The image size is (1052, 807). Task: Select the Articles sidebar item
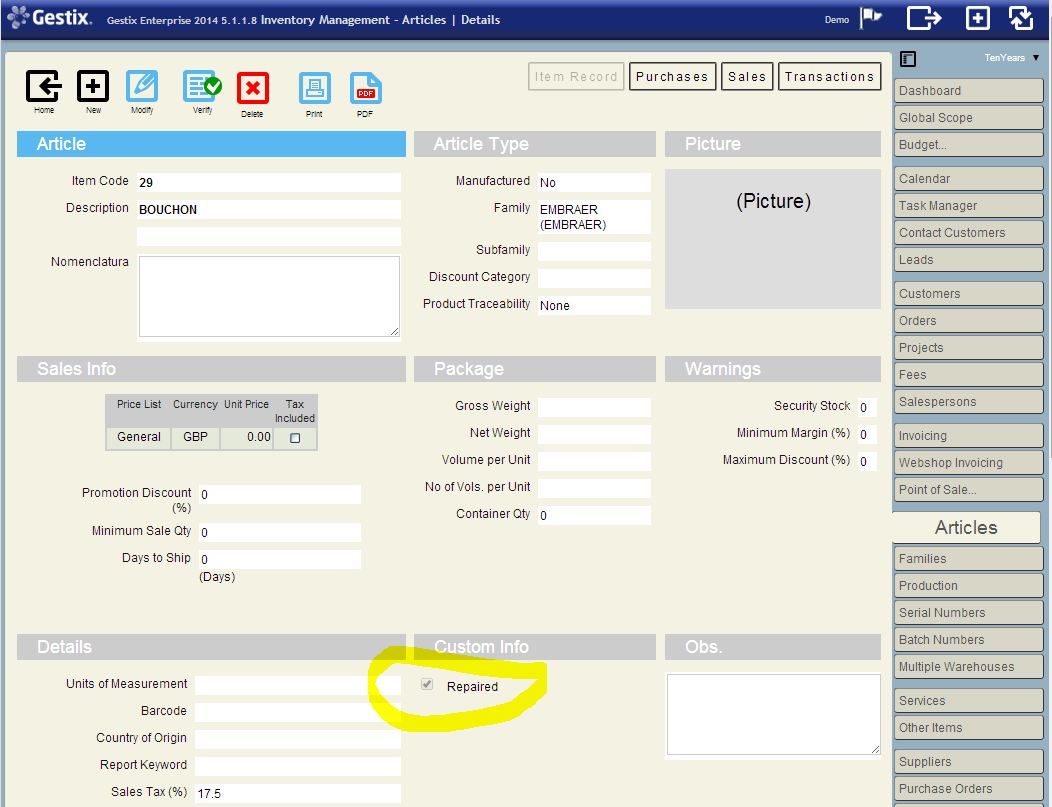pyautogui.click(x=966, y=527)
